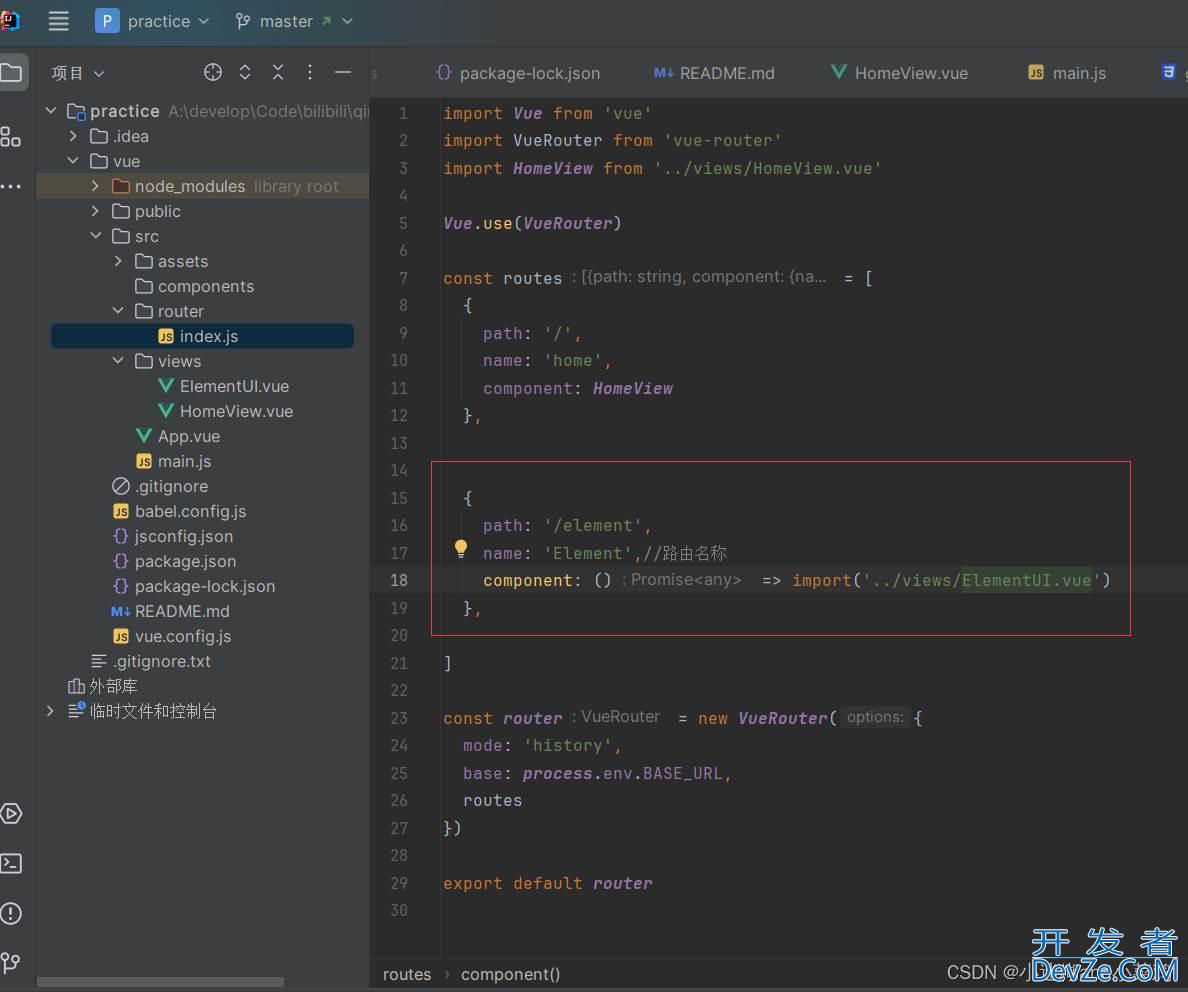Click HomeView.vue import path on line 3
Image resolution: width=1188 pixels, height=992 pixels.
point(768,168)
